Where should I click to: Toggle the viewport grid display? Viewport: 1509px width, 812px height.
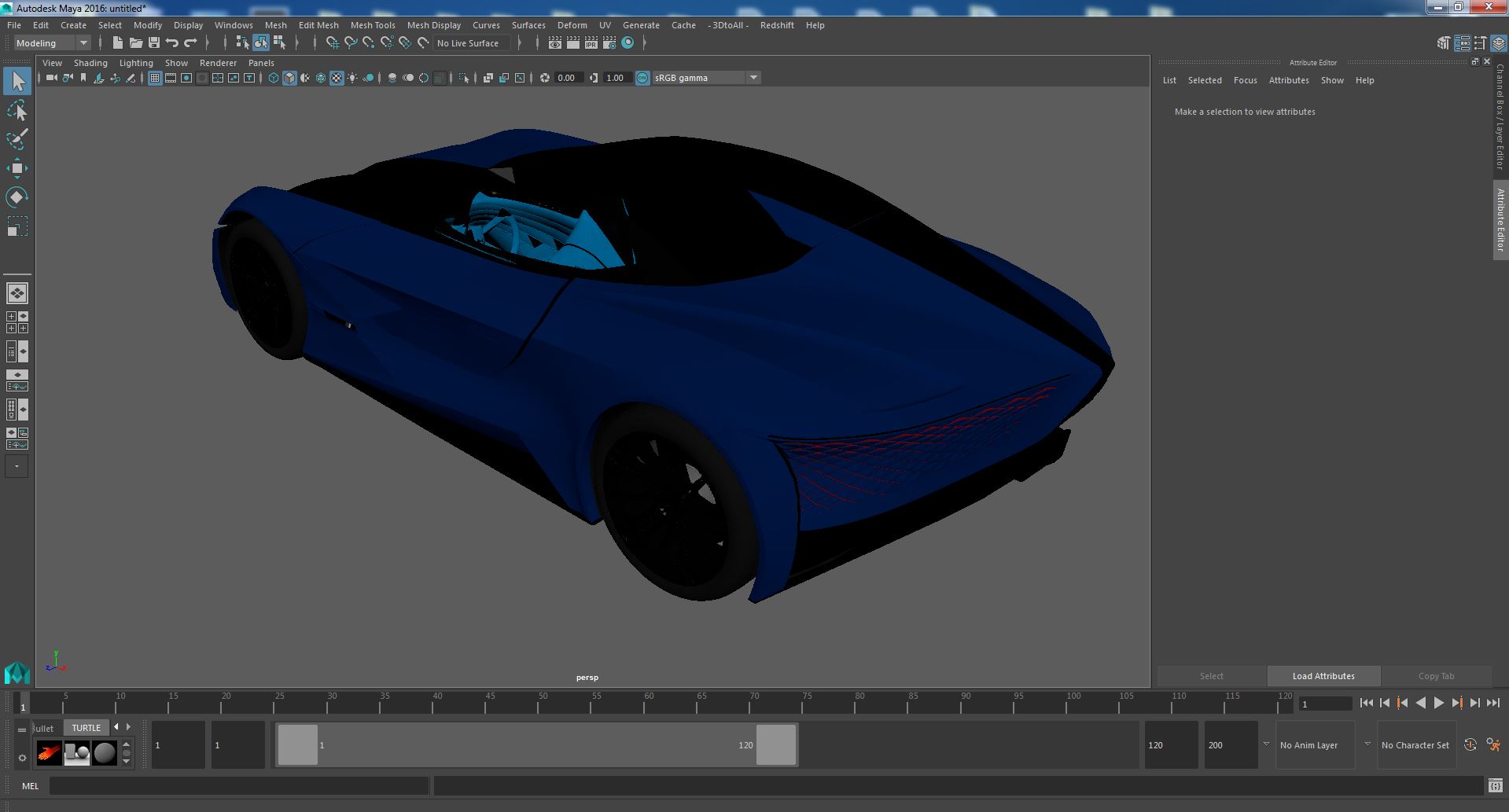pos(155,78)
